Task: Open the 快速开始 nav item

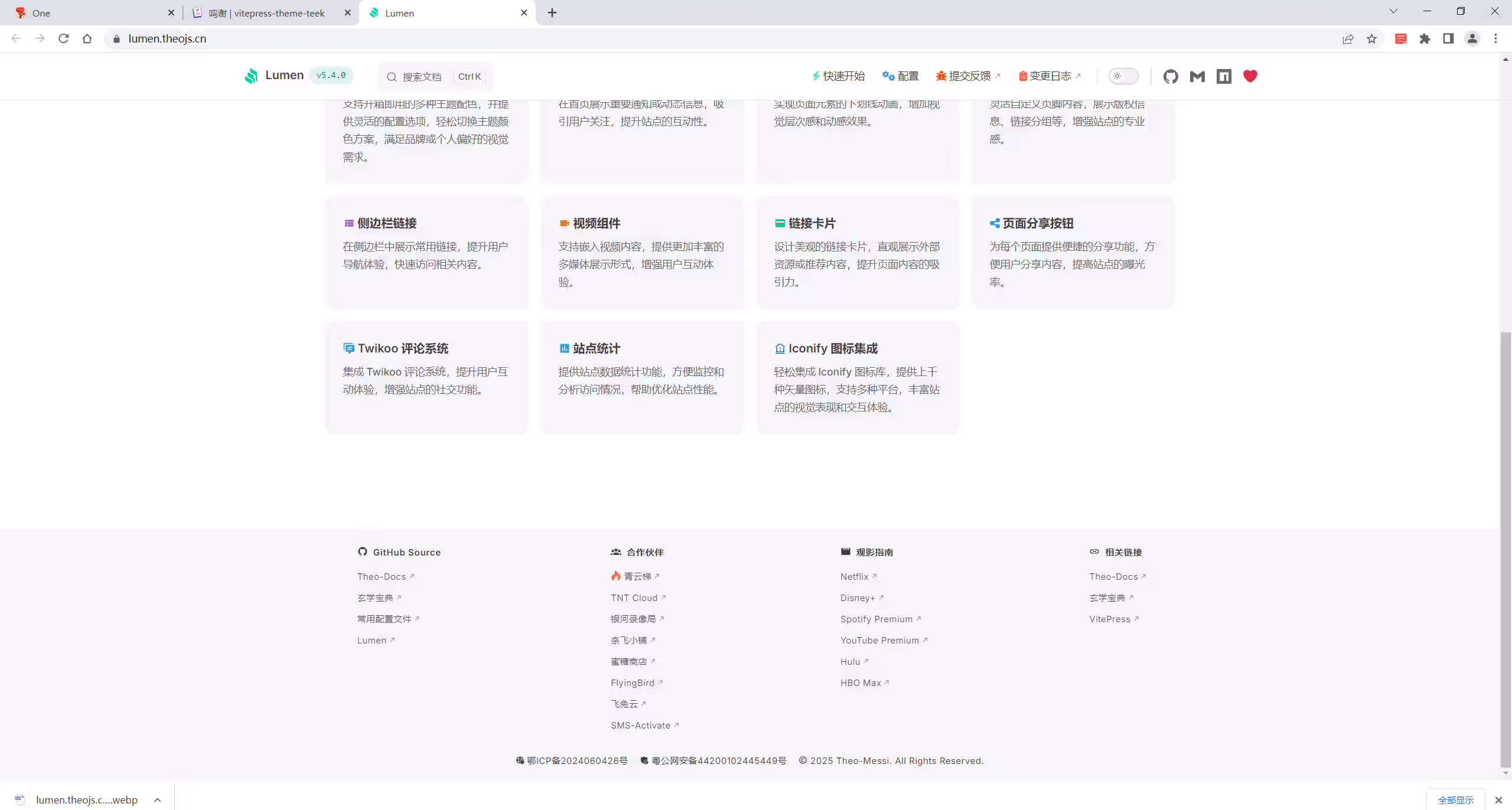Action: tap(838, 76)
